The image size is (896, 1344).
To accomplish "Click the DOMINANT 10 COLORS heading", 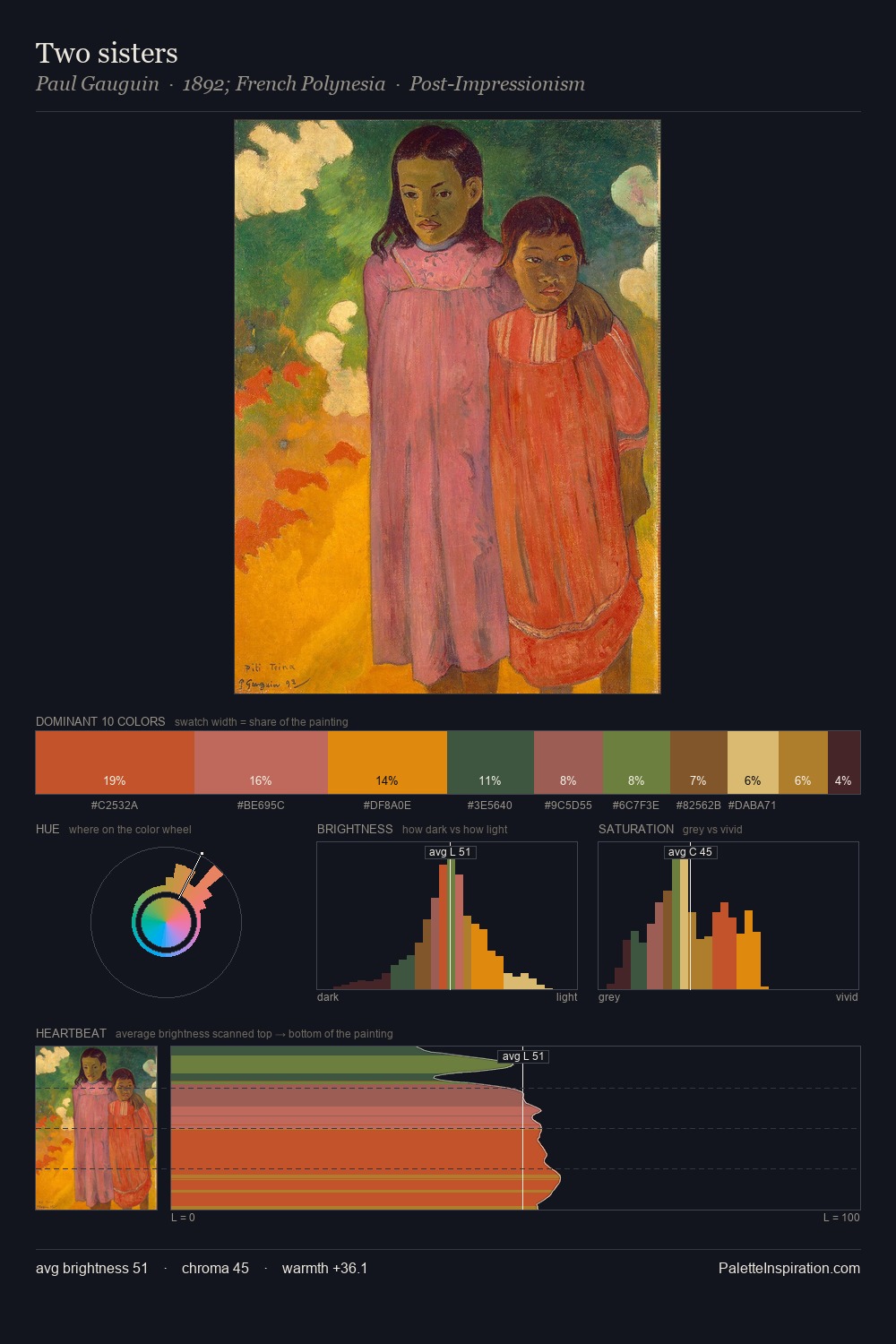I will tap(100, 721).
